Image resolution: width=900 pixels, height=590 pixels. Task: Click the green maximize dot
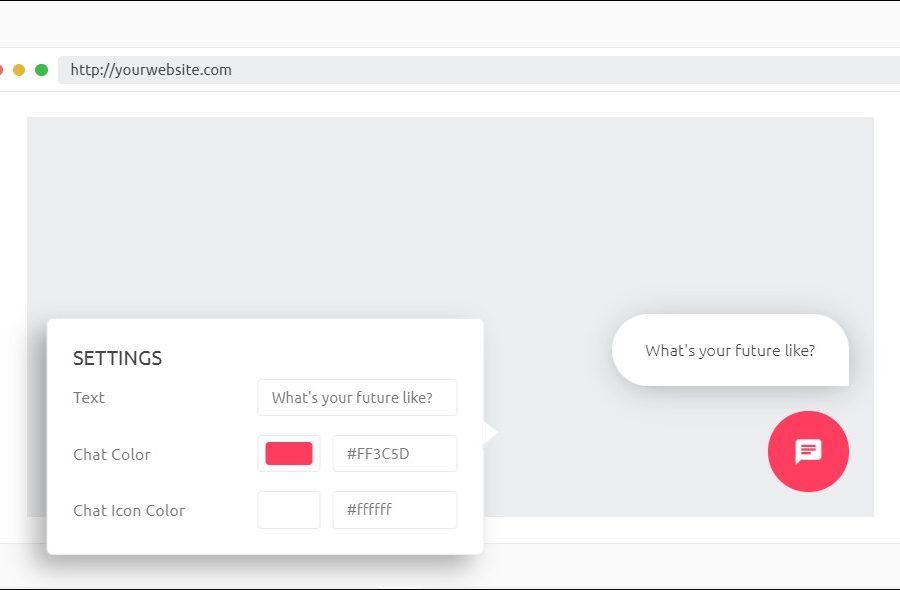pyautogui.click(x=41, y=70)
